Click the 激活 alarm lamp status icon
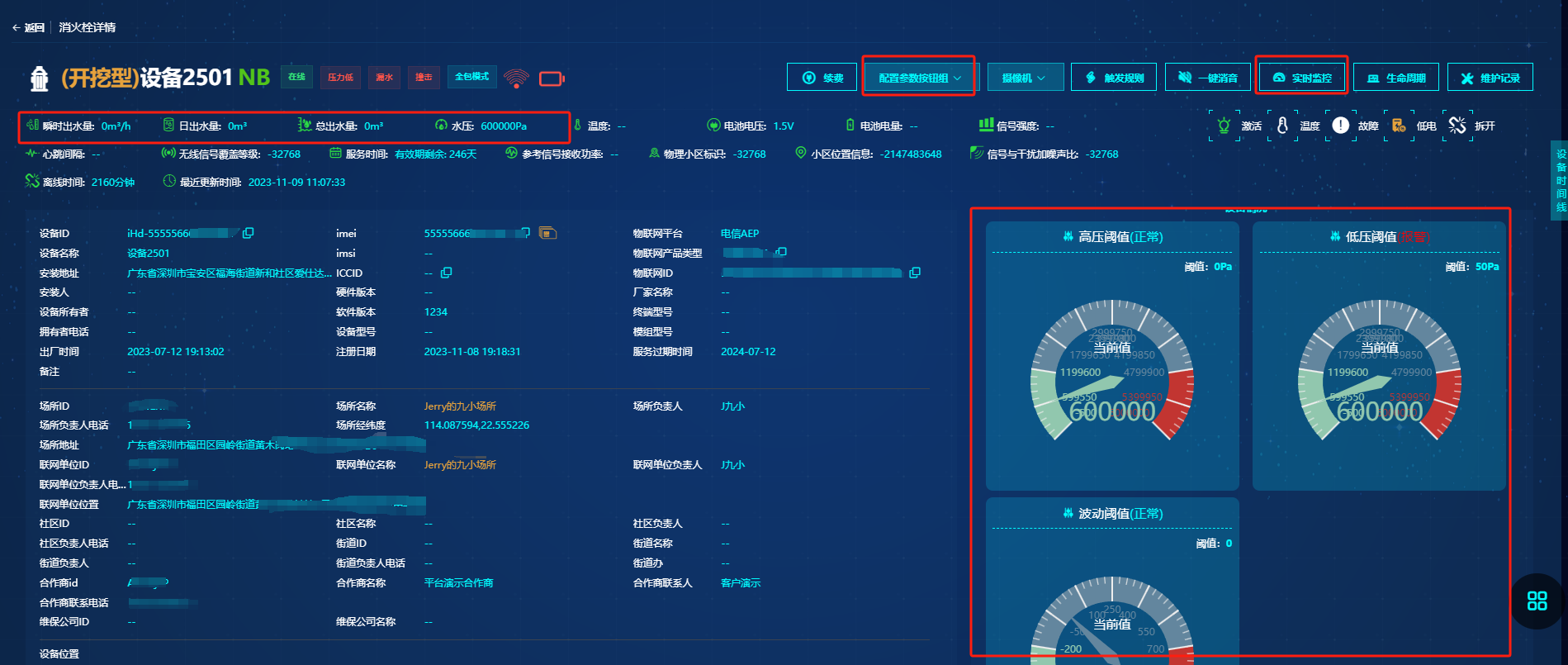This screenshot has height=665, width=1568. point(1224,126)
